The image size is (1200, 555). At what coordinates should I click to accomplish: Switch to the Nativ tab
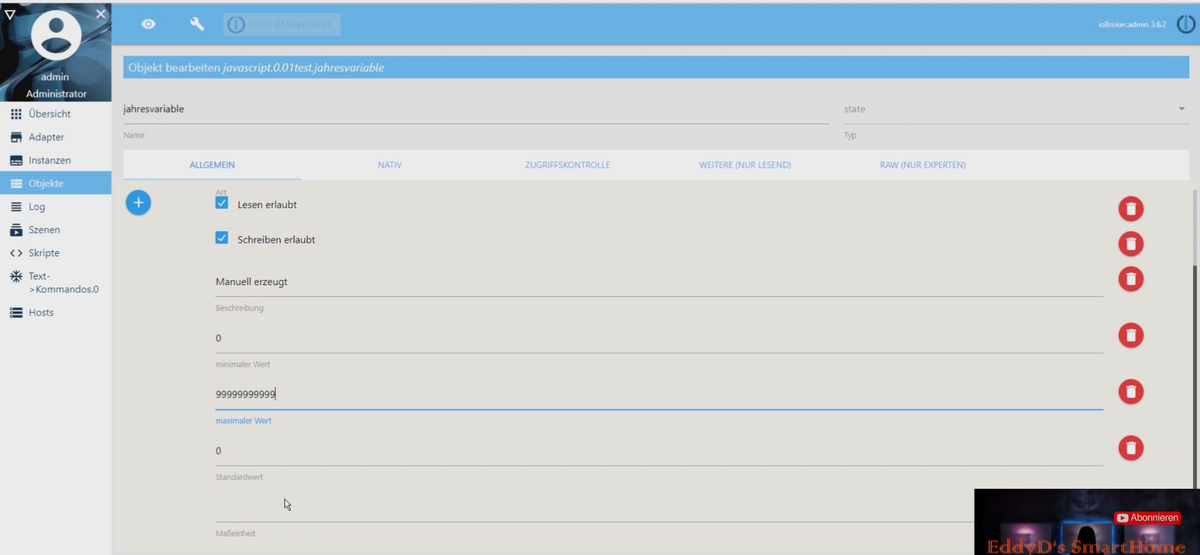[x=390, y=165]
